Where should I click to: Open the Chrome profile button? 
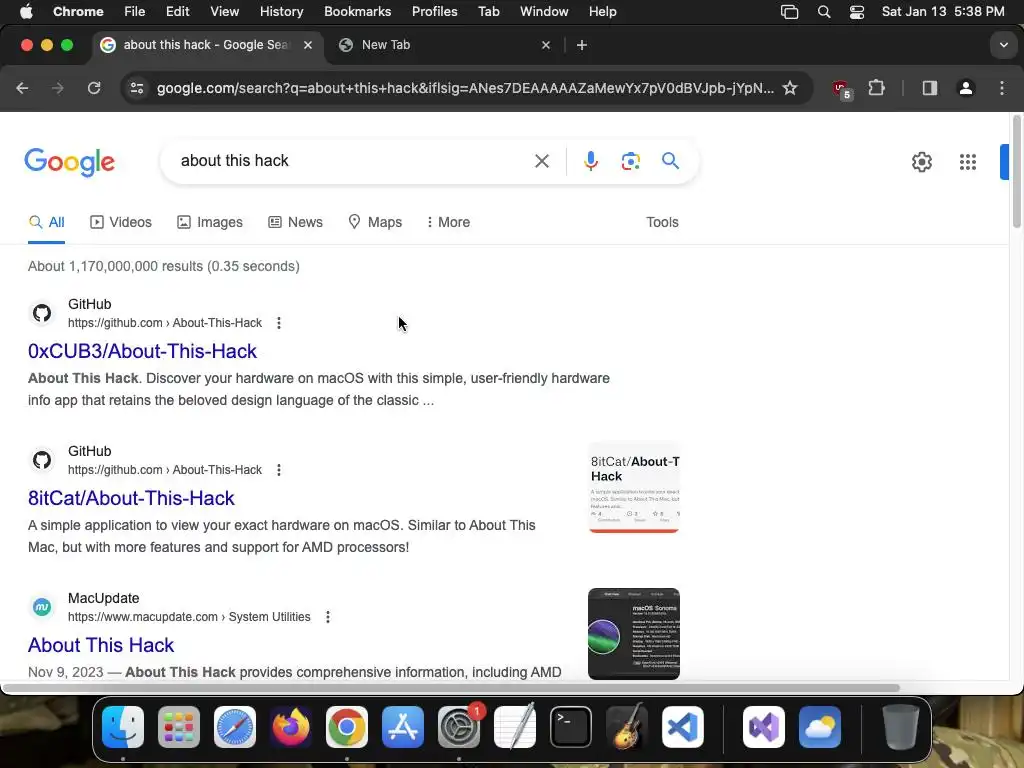tap(965, 88)
